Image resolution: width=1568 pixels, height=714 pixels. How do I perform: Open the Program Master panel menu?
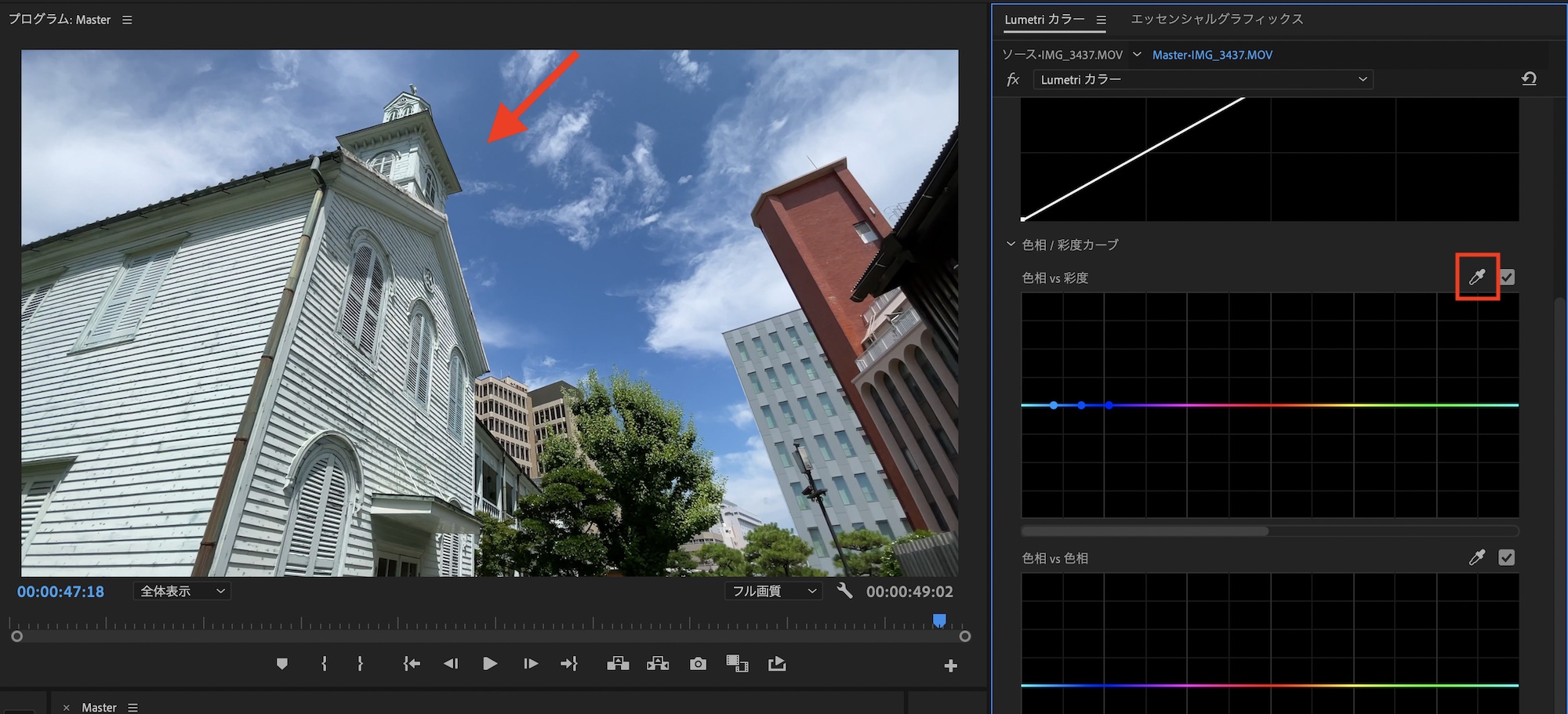tap(127, 20)
